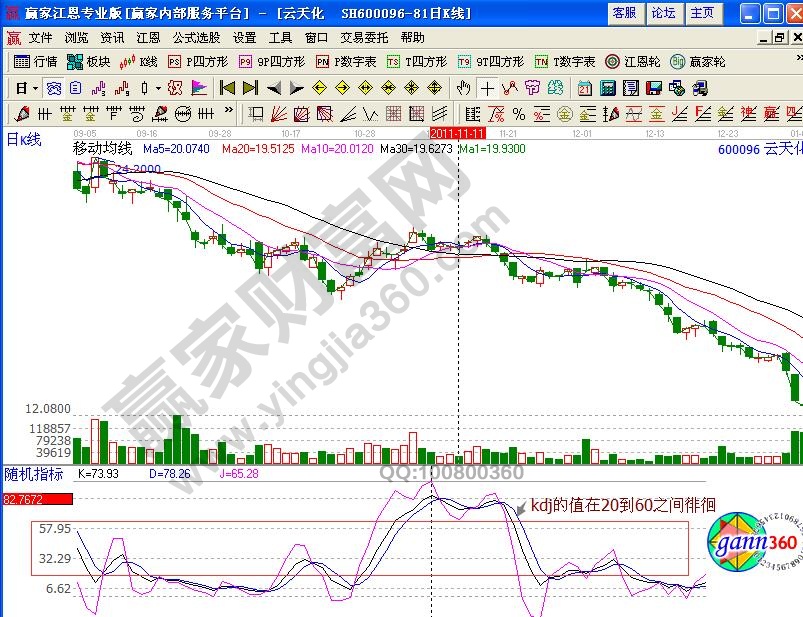Click the 主页 homepage button
803x617 pixels.
pos(702,13)
